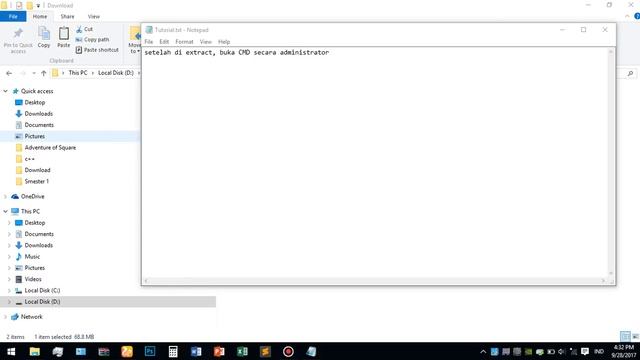Switch to the Home ribbon tab

[40, 16]
